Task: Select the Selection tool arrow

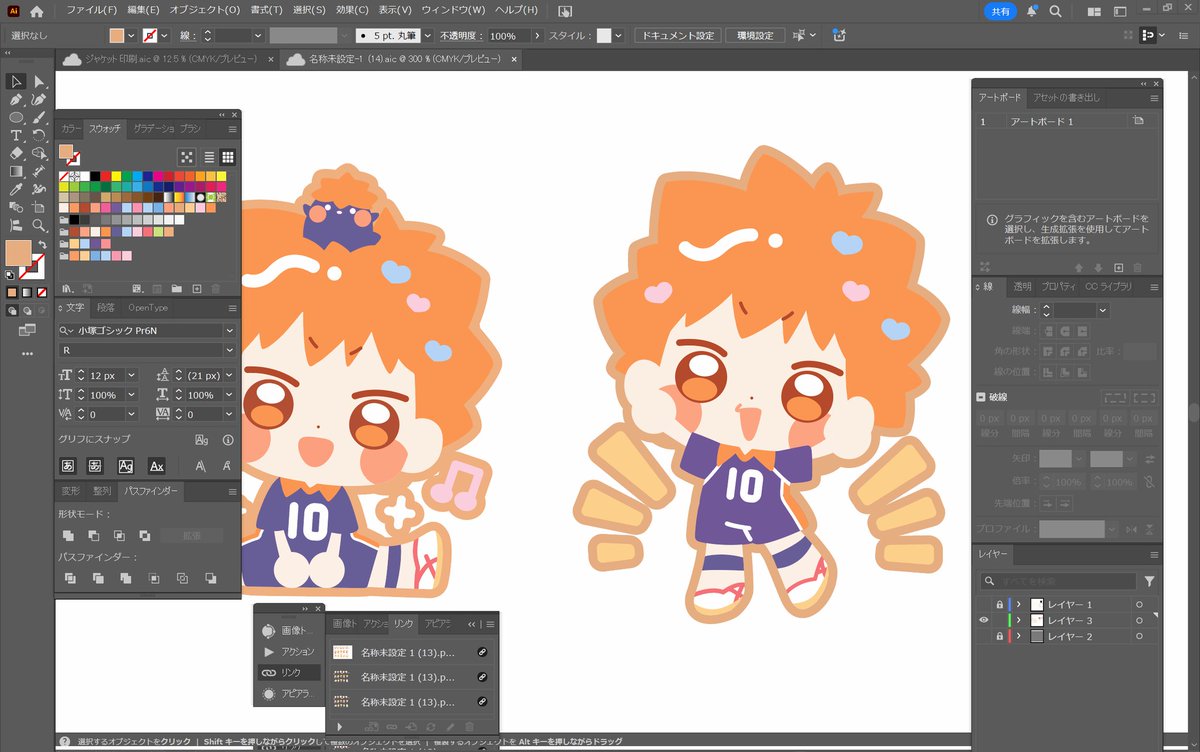Action: [17, 82]
